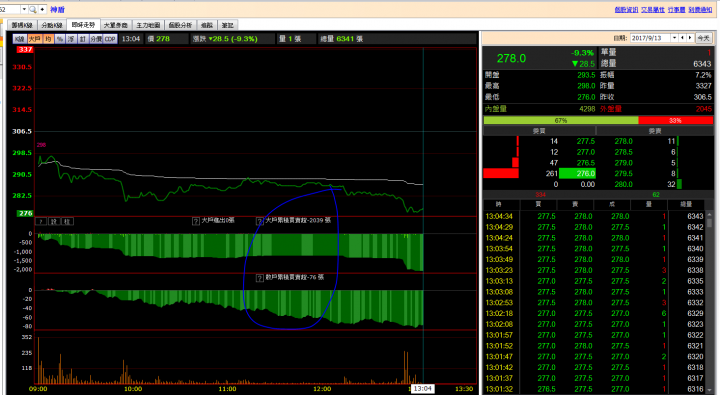Open the 行事曆 link at top right
This screenshot has width=720, height=395.
click(676, 10)
